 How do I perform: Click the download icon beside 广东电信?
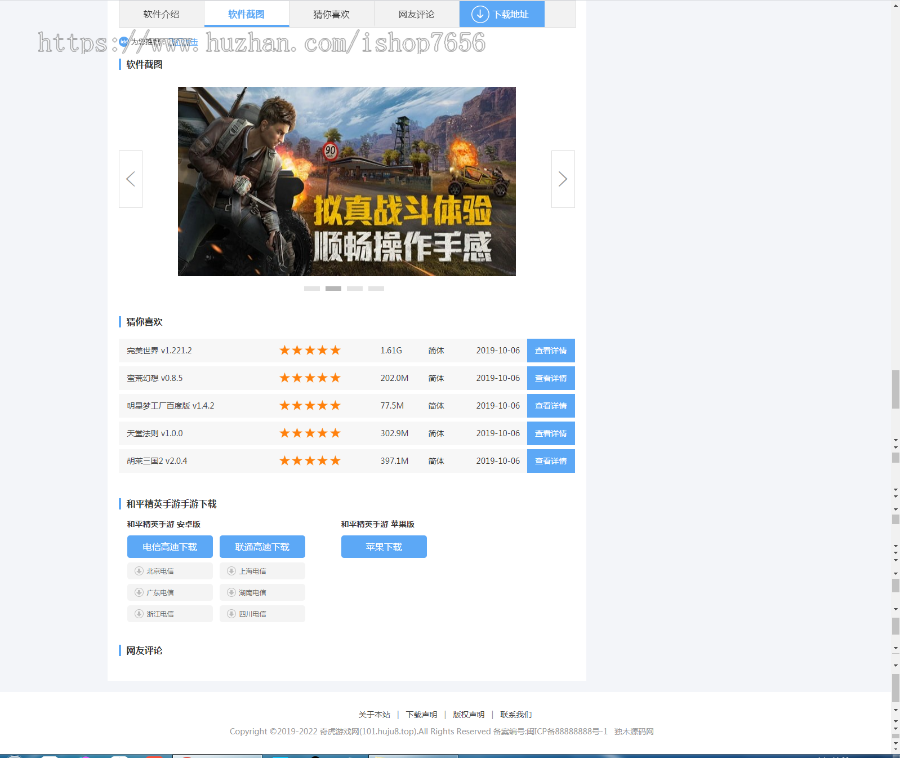coord(139,592)
